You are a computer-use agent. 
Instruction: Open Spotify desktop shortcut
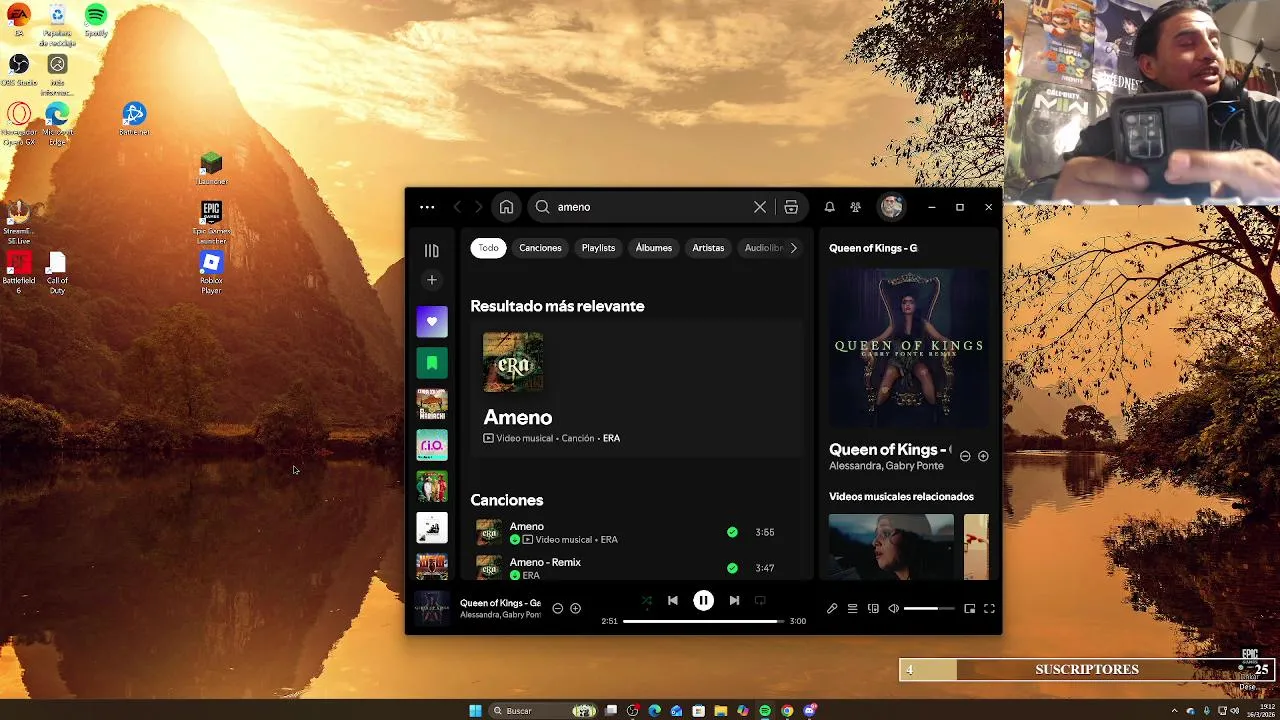click(96, 20)
